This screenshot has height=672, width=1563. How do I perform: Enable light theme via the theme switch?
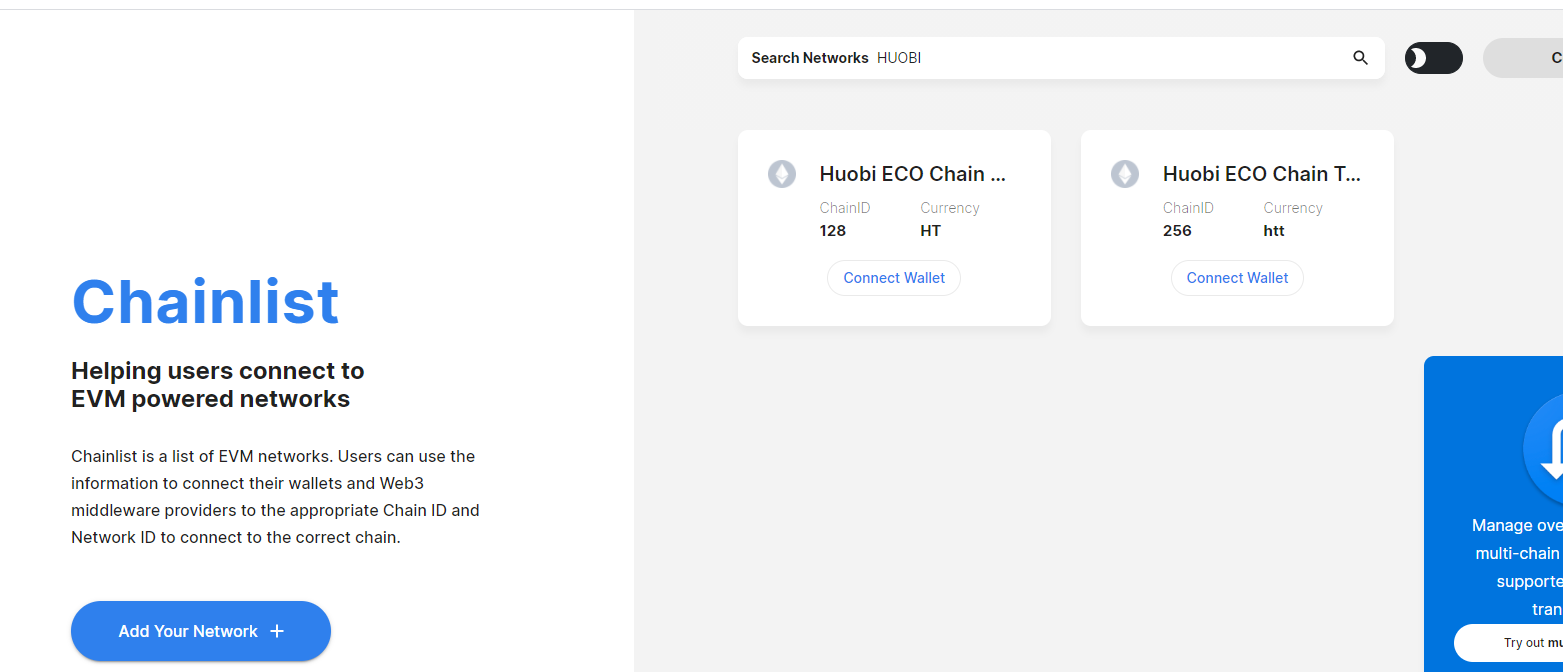point(1433,57)
